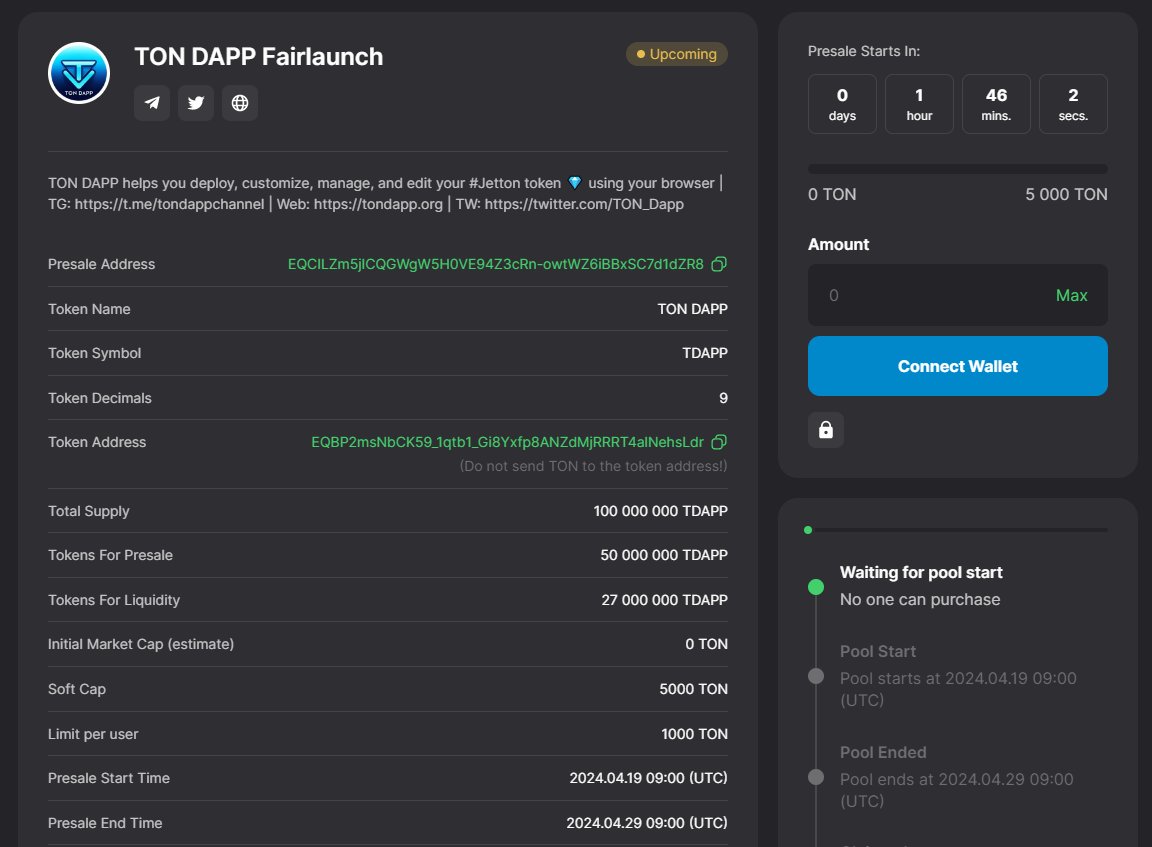Click the stage progress bar above Waiting for pool start
The height and width of the screenshot is (847, 1152).
957,530
